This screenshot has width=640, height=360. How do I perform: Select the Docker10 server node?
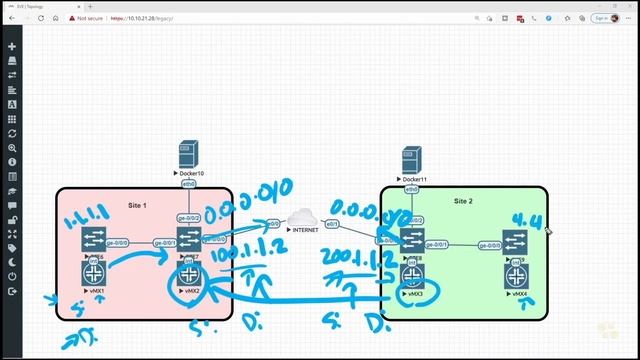tap(189, 154)
